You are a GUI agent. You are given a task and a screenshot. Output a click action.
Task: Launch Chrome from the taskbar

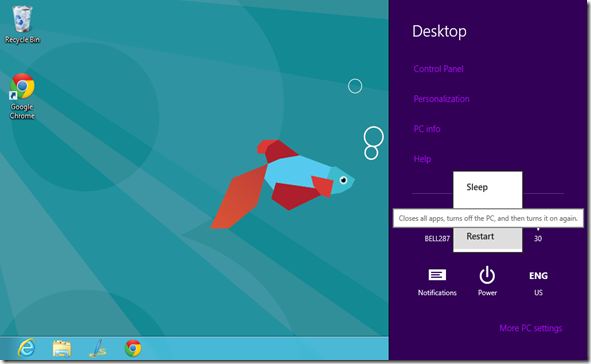pyautogui.click(x=133, y=348)
